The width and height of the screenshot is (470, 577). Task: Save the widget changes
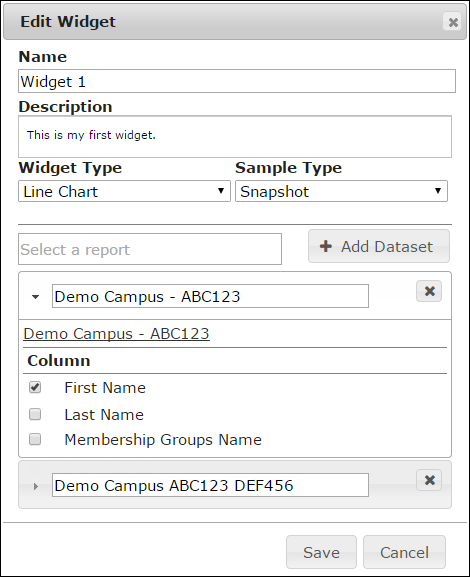(321, 552)
